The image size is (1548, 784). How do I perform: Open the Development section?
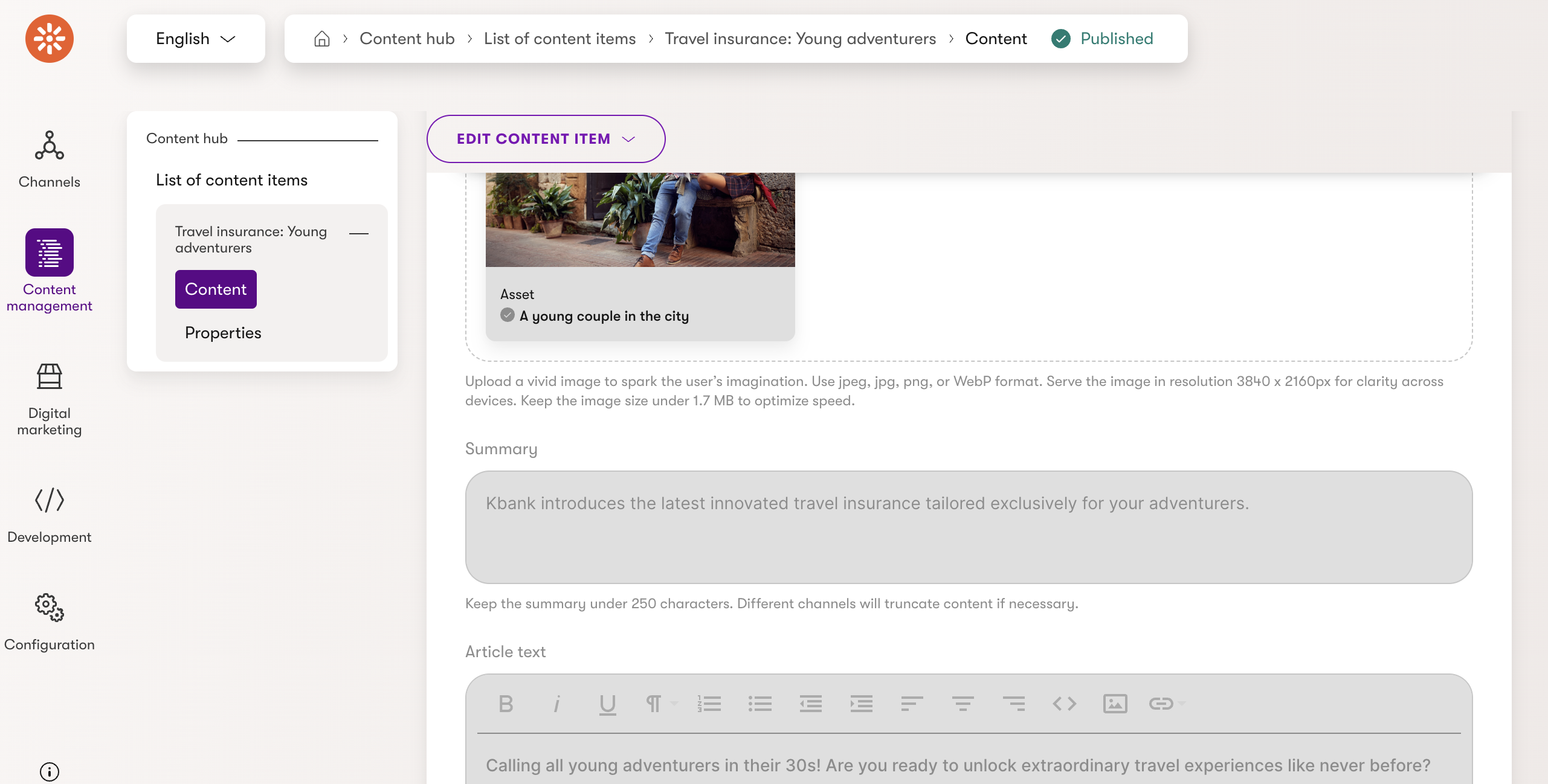[x=50, y=515]
